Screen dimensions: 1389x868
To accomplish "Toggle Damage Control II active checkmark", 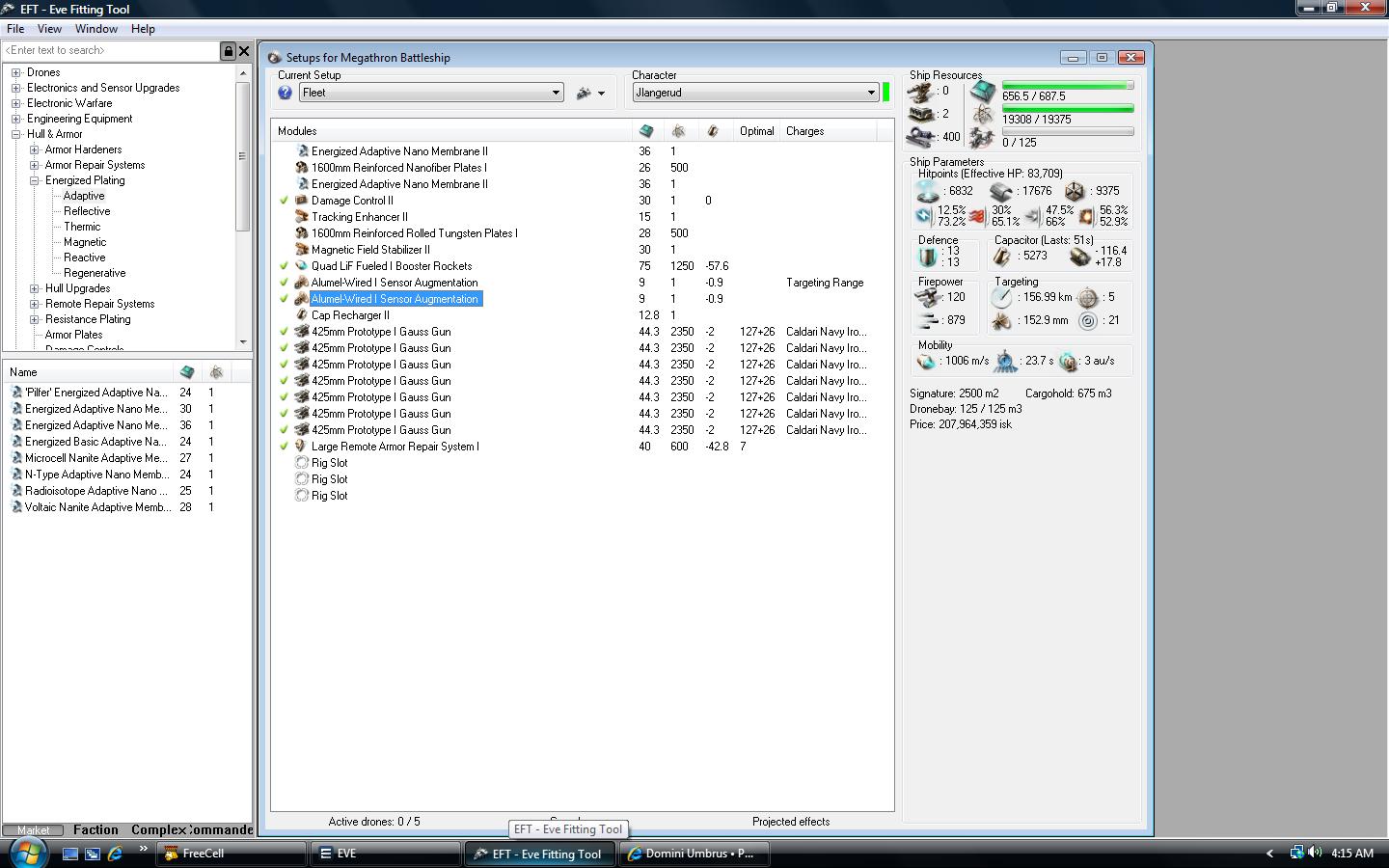I will pyautogui.click(x=284, y=201).
